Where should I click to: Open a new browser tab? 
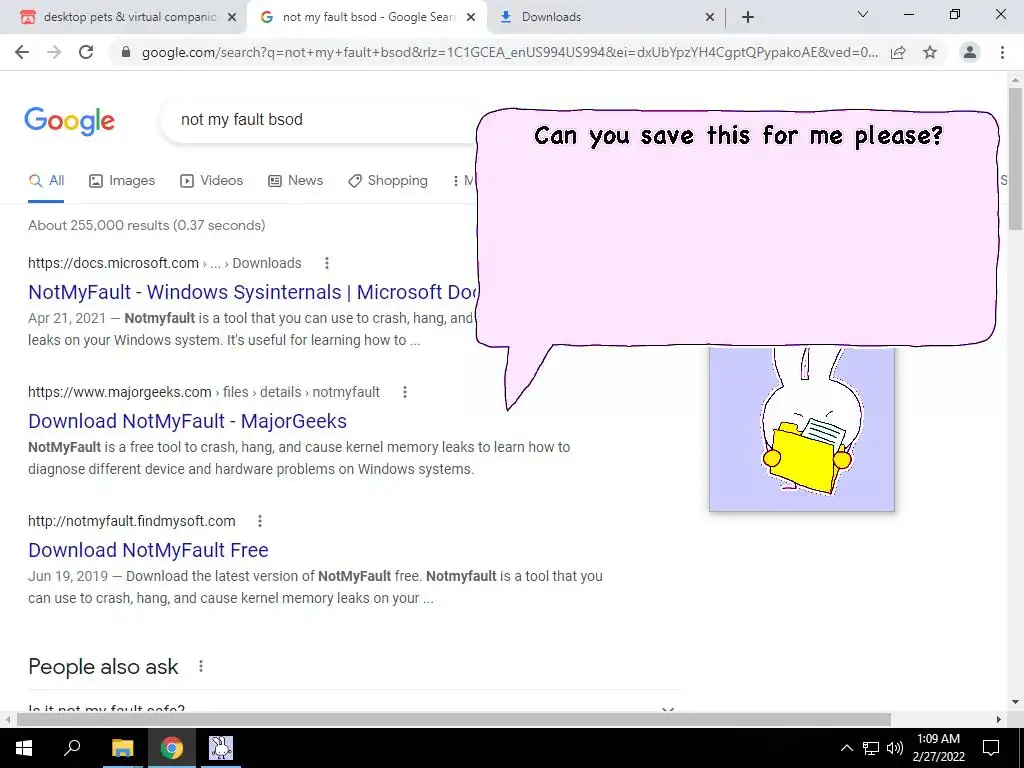pos(748,17)
